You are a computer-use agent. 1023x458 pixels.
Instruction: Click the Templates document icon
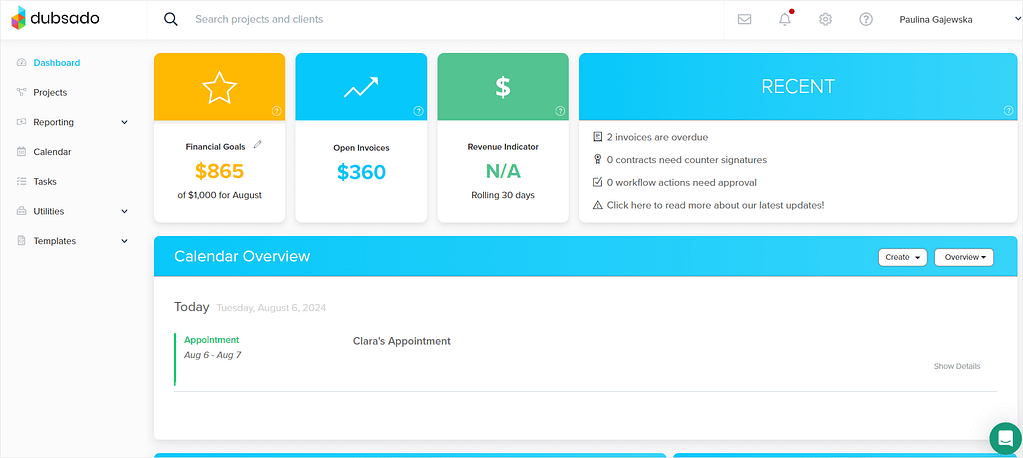point(21,241)
